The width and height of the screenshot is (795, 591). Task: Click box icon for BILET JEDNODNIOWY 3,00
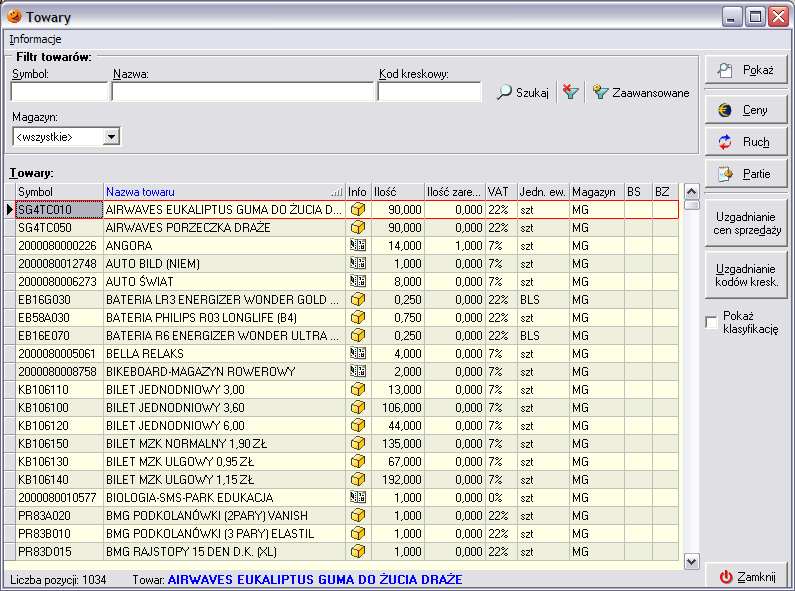point(358,389)
